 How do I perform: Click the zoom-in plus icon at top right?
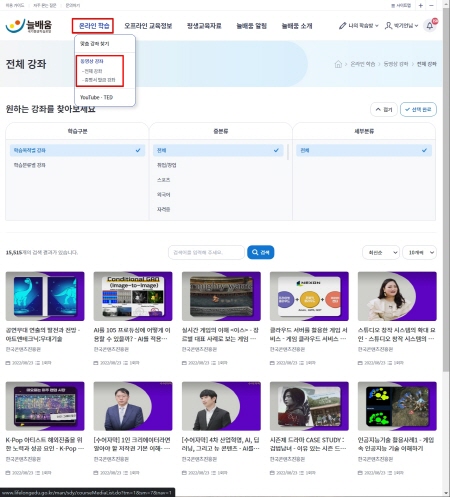click(x=421, y=5)
